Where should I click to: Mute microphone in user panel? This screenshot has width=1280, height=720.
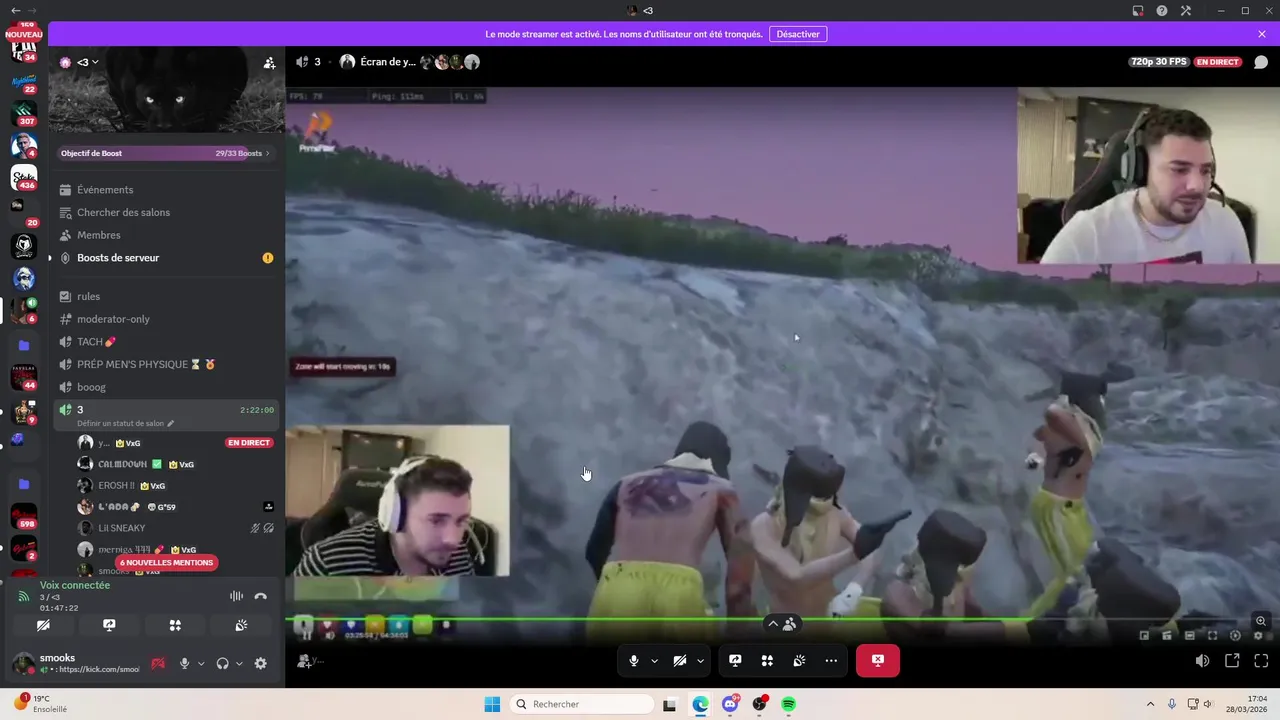184,663
